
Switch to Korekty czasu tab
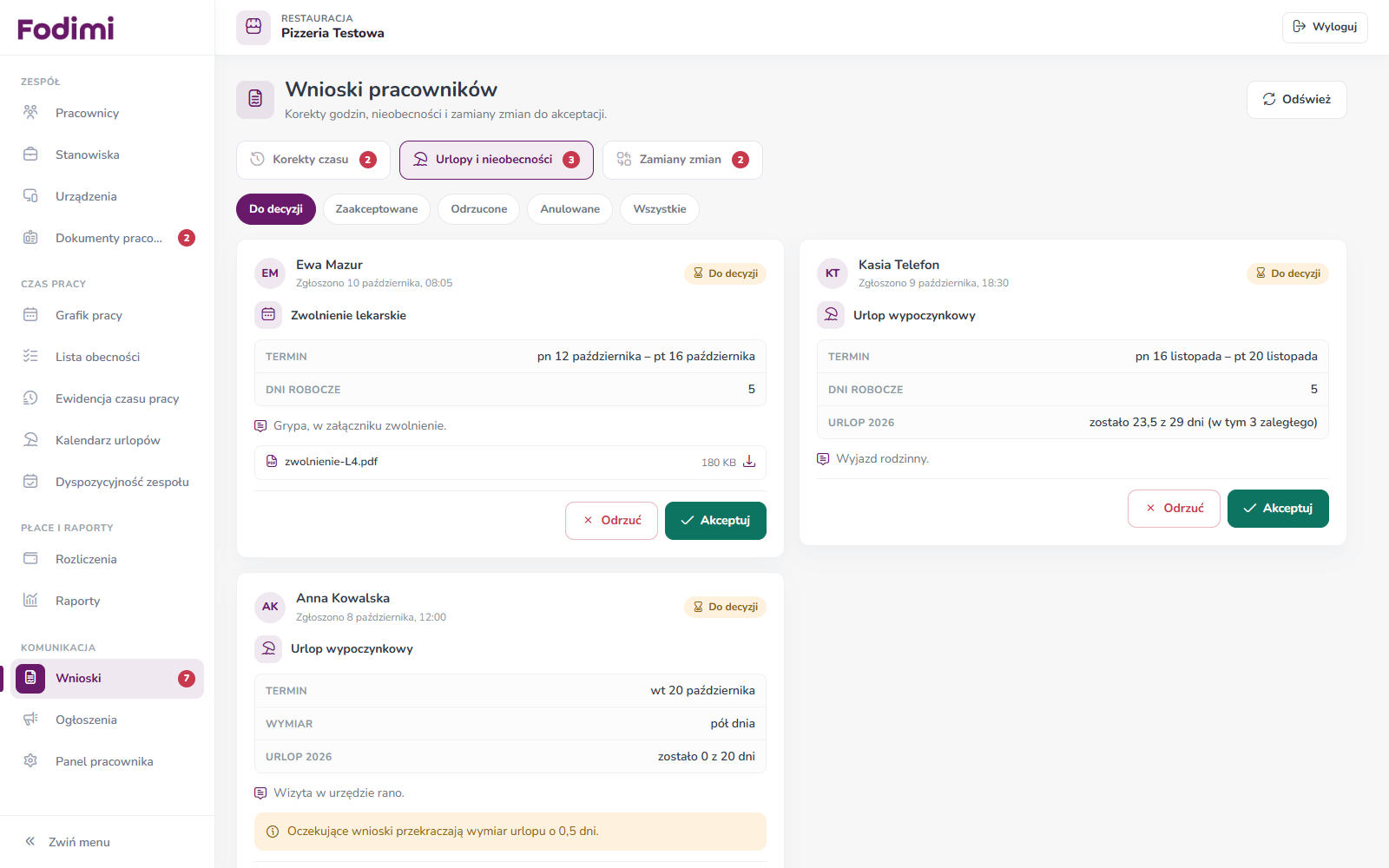(x=313, y=160)
